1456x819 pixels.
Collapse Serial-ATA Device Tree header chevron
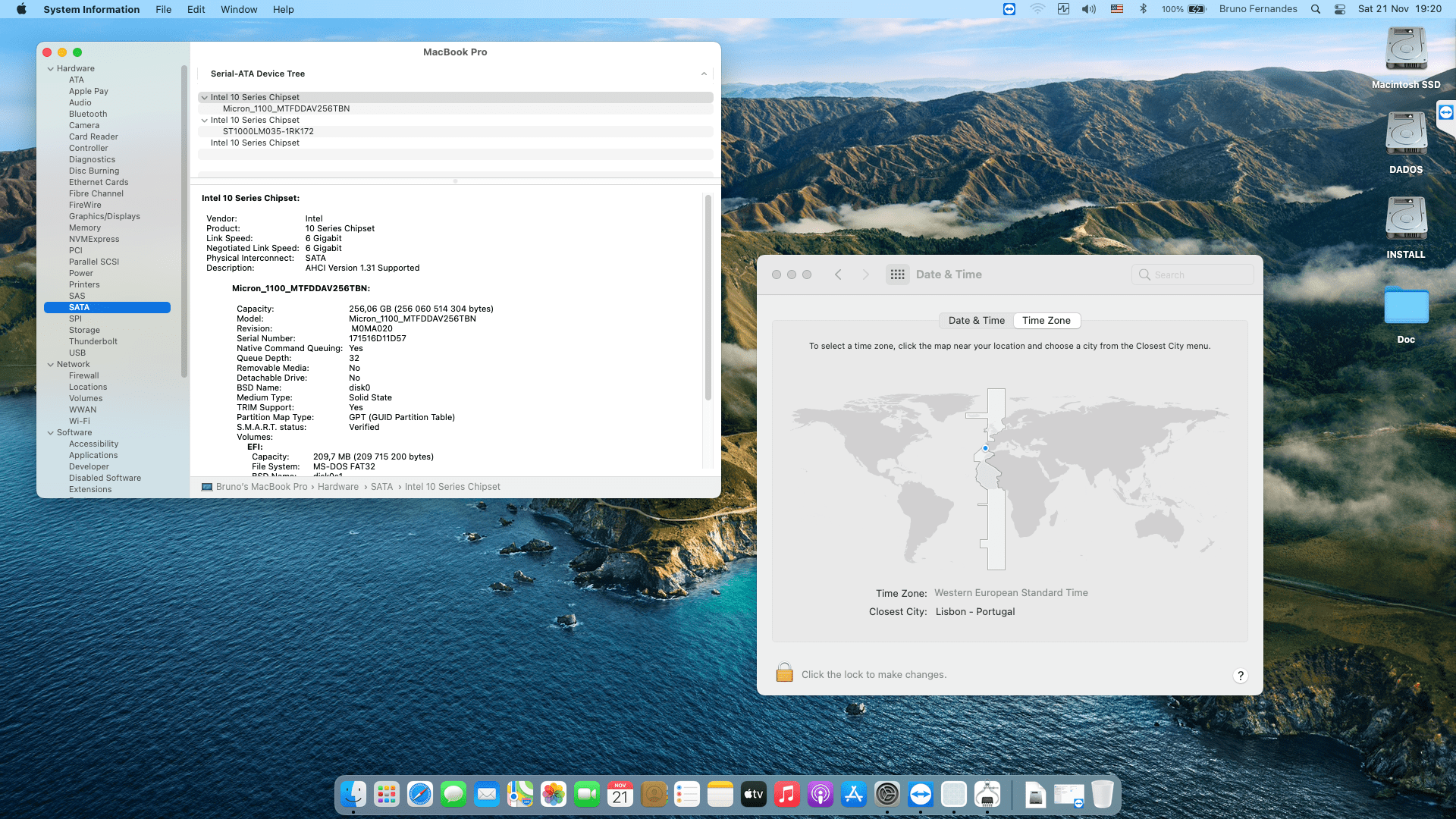(x=704, y=74)
